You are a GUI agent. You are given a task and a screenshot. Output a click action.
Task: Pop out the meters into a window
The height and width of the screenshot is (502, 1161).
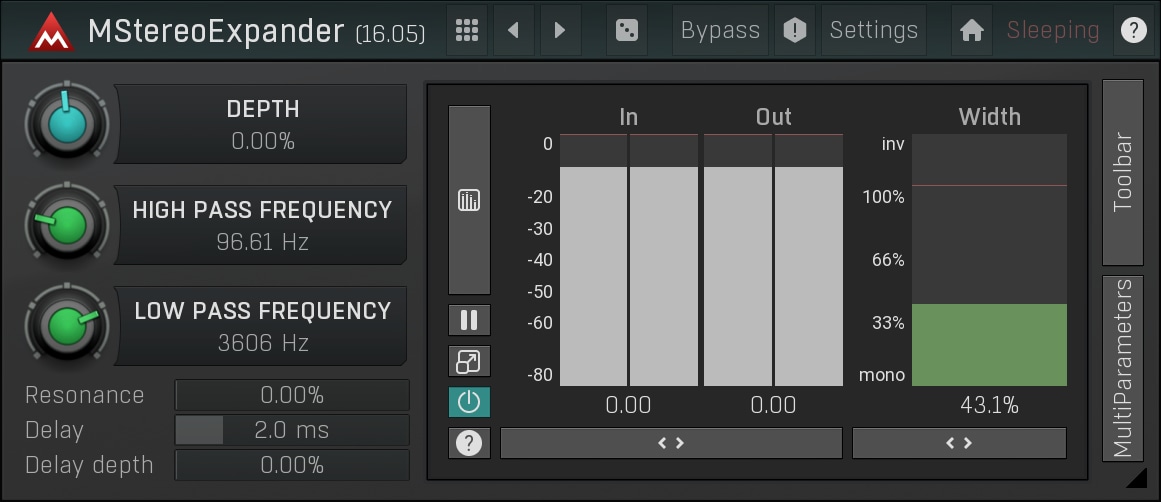[x=469, y=361]
